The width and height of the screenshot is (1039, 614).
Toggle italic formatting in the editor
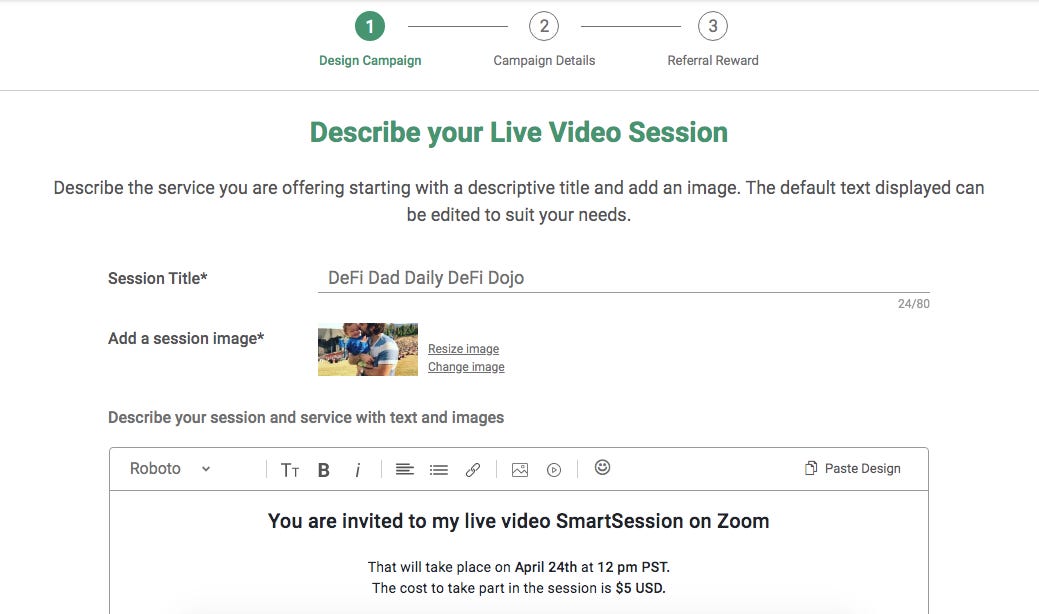coord(357,470)
